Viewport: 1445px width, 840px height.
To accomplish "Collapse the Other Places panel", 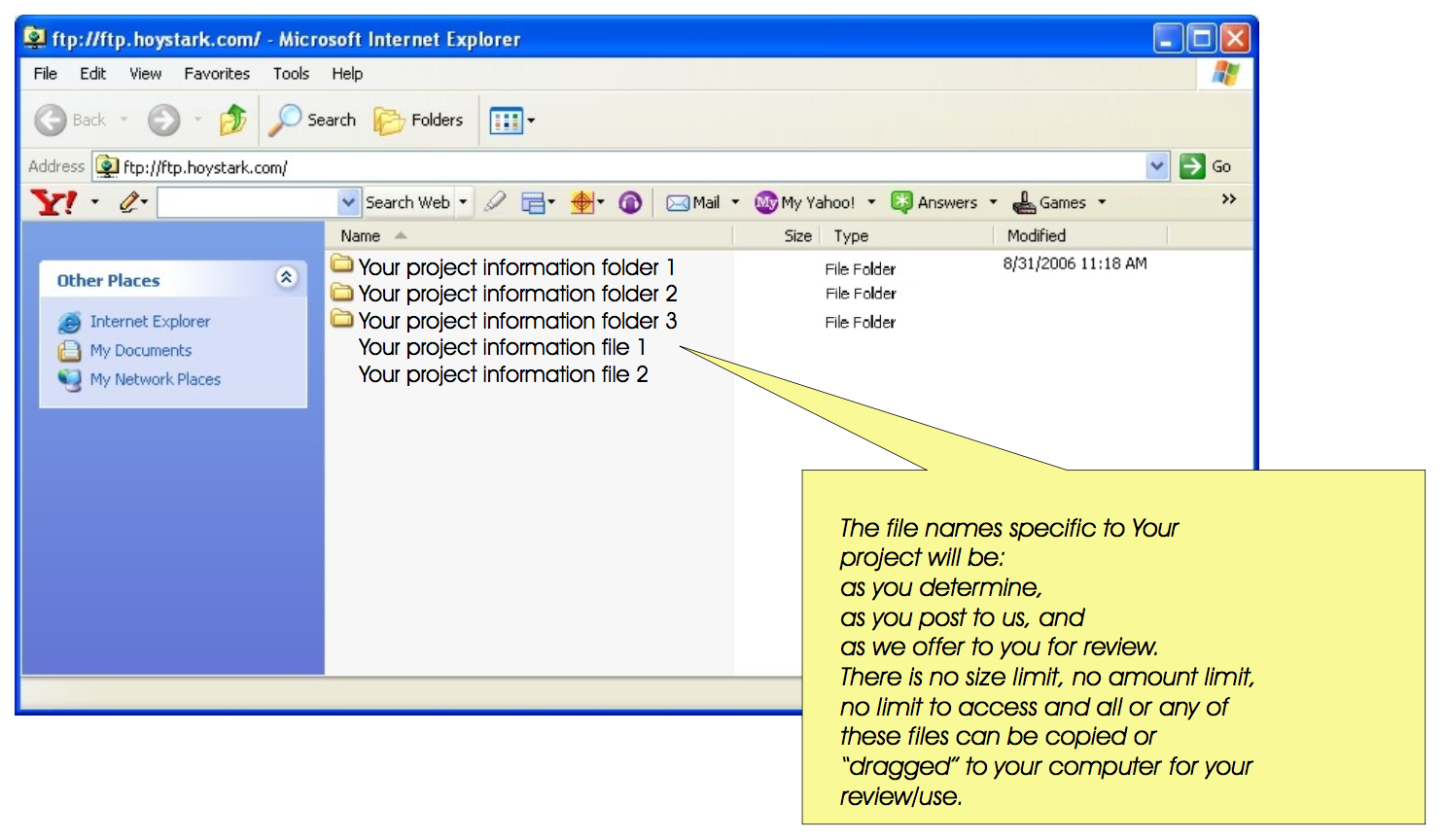I will [x=286, y=278].
